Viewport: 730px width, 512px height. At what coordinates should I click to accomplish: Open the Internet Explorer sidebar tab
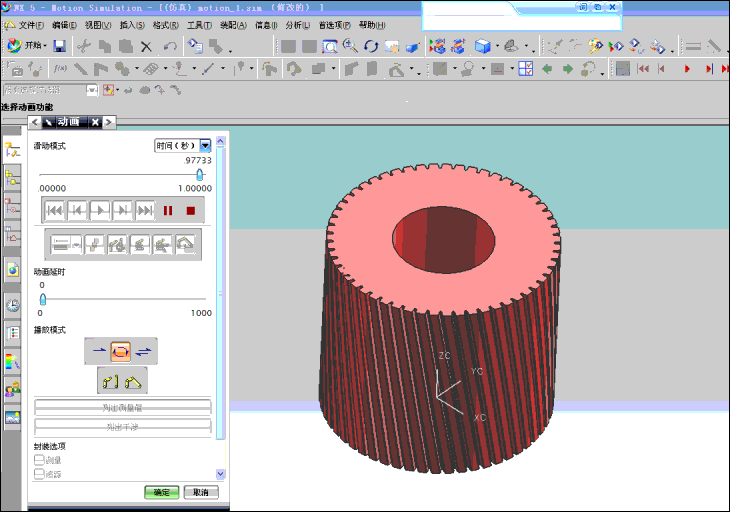pyautogui.click(x=13, y=269)
